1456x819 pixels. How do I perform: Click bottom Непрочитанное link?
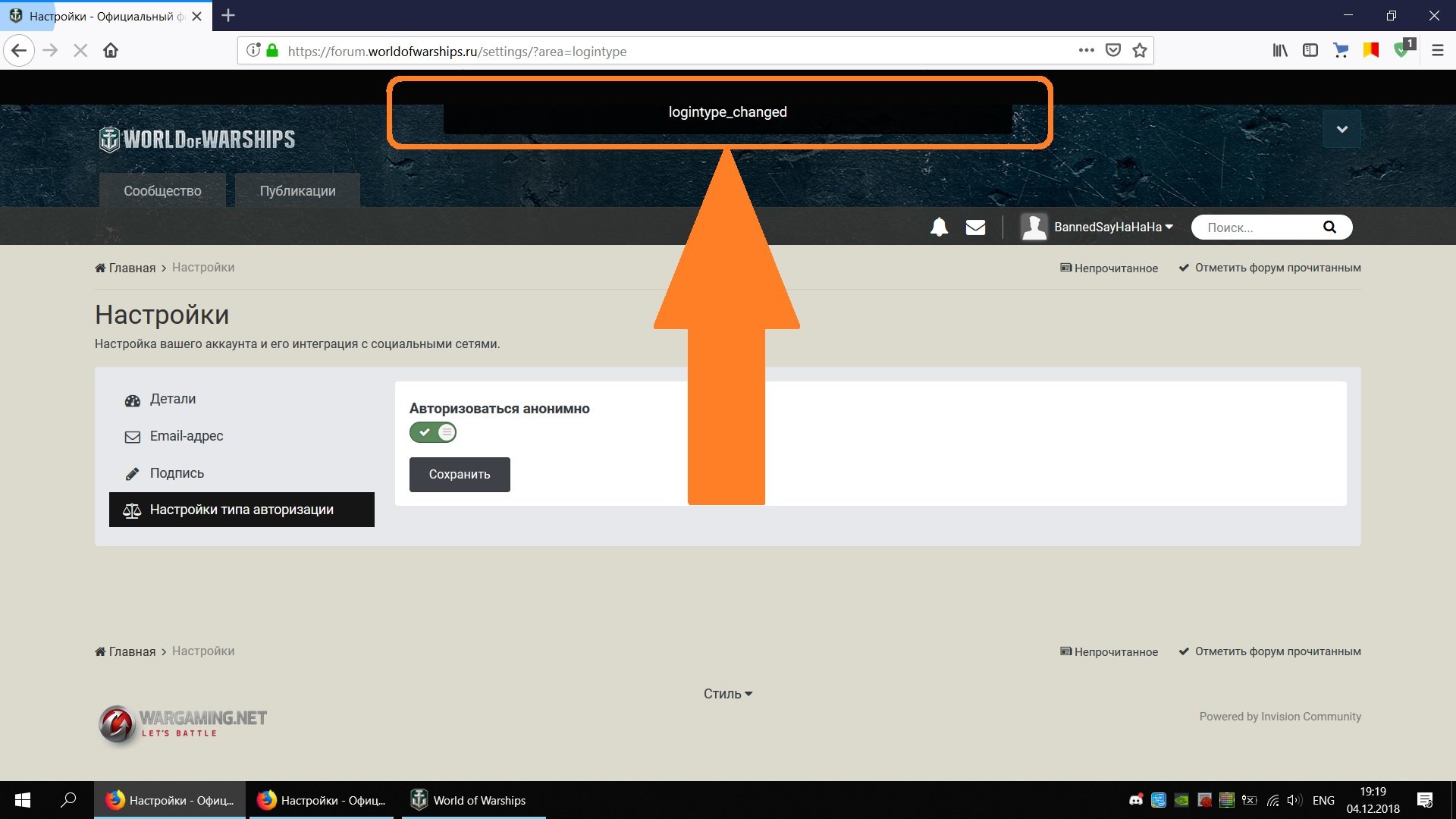point(1109,651)
